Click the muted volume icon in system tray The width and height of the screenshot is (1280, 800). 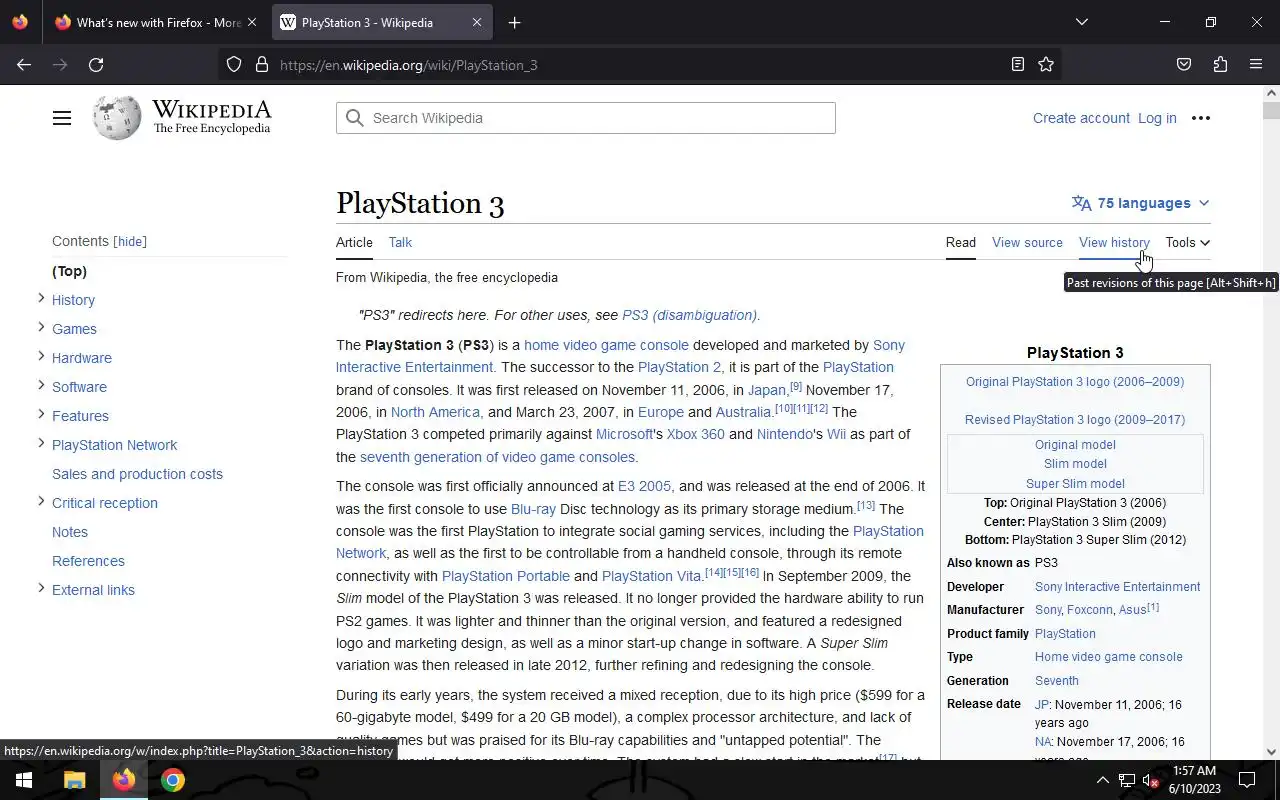click(x=1151, y=781)
